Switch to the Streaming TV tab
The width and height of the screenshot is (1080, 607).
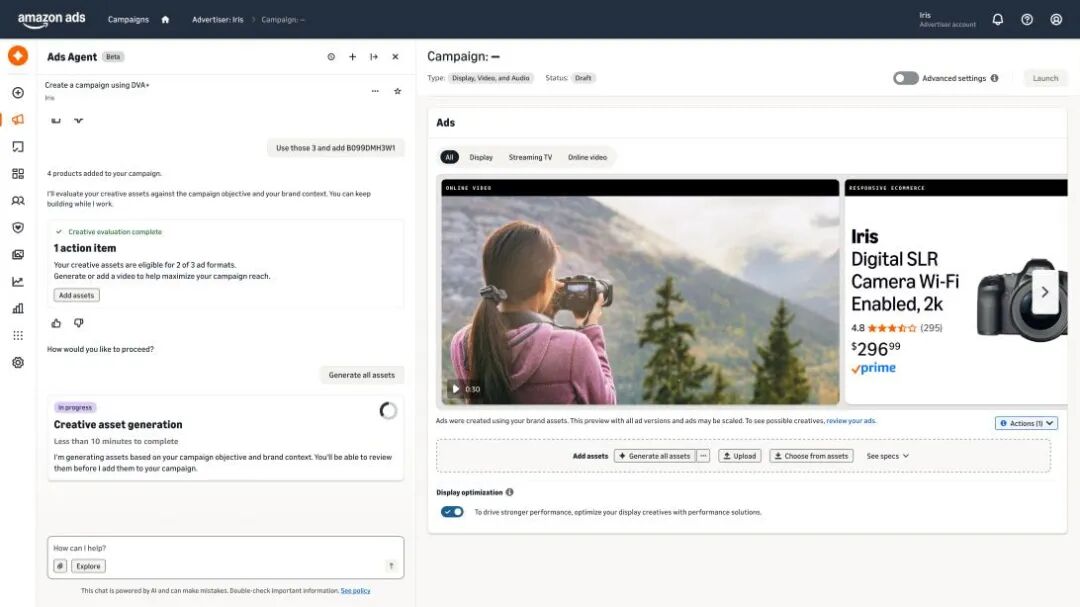click(x=530, y=157)
